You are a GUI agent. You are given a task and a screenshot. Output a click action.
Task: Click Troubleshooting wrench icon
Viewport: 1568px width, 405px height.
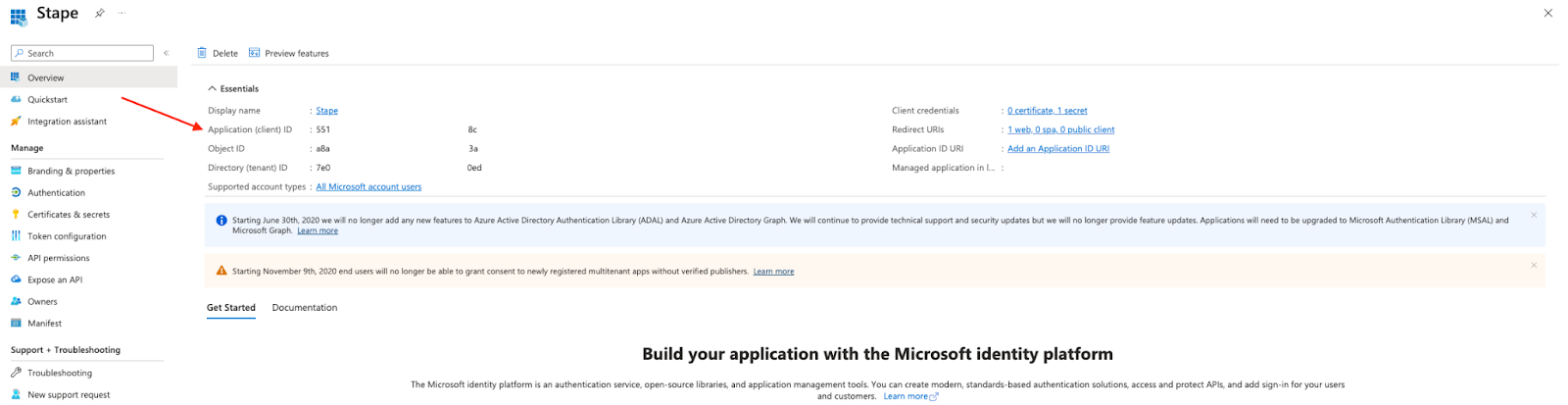click(x=16, y=373)
